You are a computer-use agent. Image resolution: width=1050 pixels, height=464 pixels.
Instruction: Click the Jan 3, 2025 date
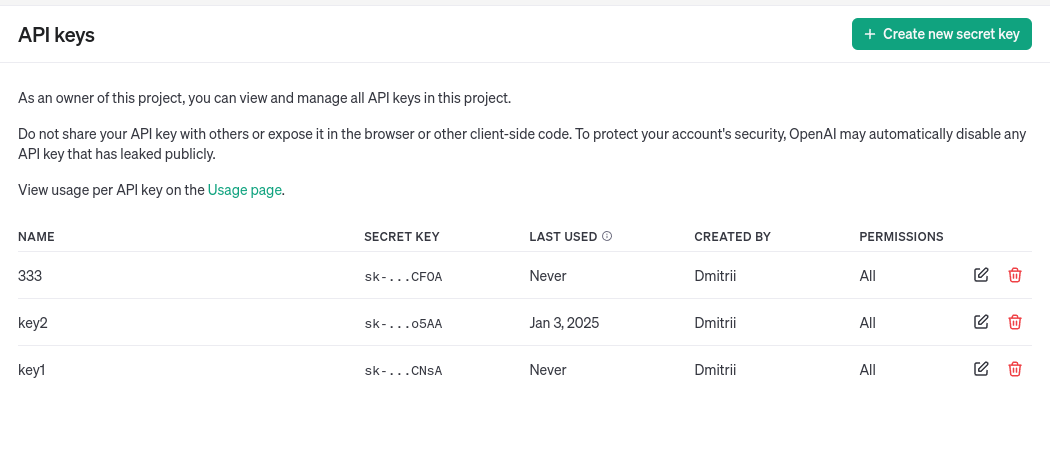564,323
